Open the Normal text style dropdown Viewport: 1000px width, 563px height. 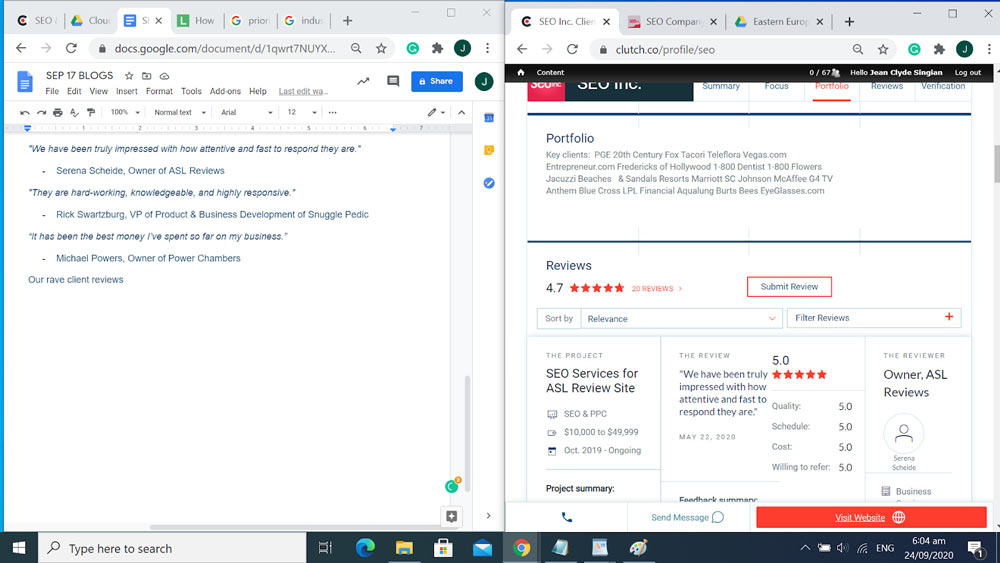coord(179,112)
